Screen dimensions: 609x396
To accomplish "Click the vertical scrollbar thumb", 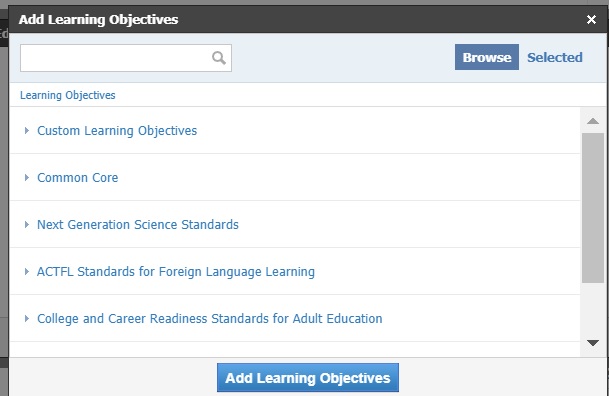I will [x=593, y=208].
